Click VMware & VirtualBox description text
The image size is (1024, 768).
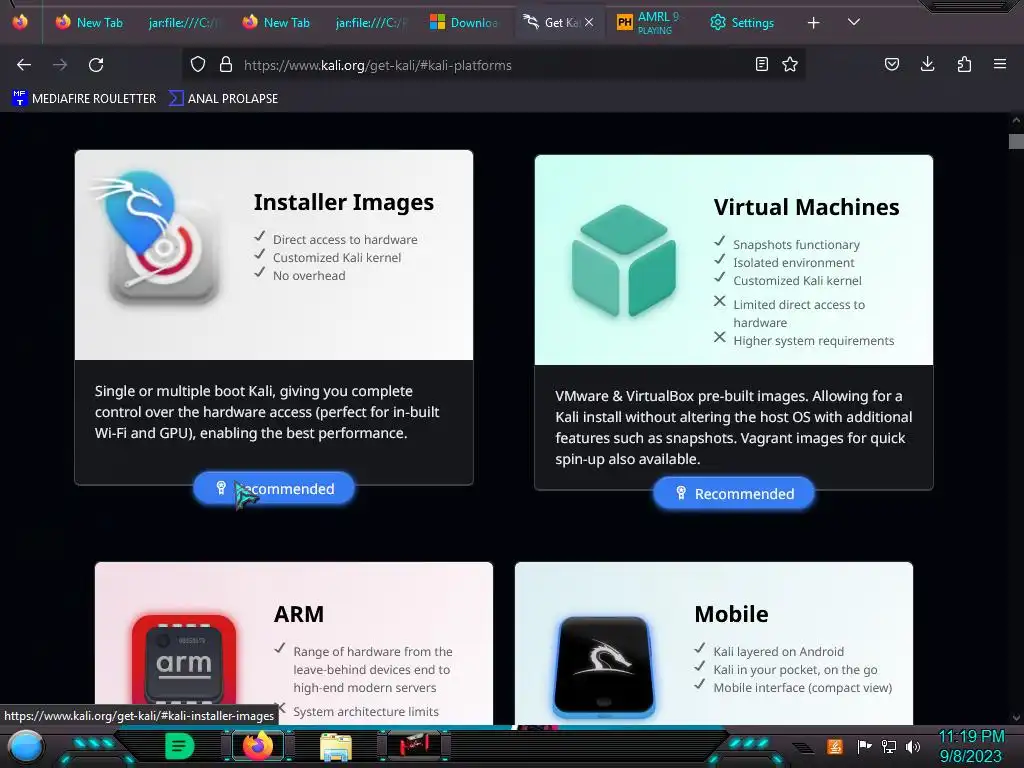tap(733, 428)
